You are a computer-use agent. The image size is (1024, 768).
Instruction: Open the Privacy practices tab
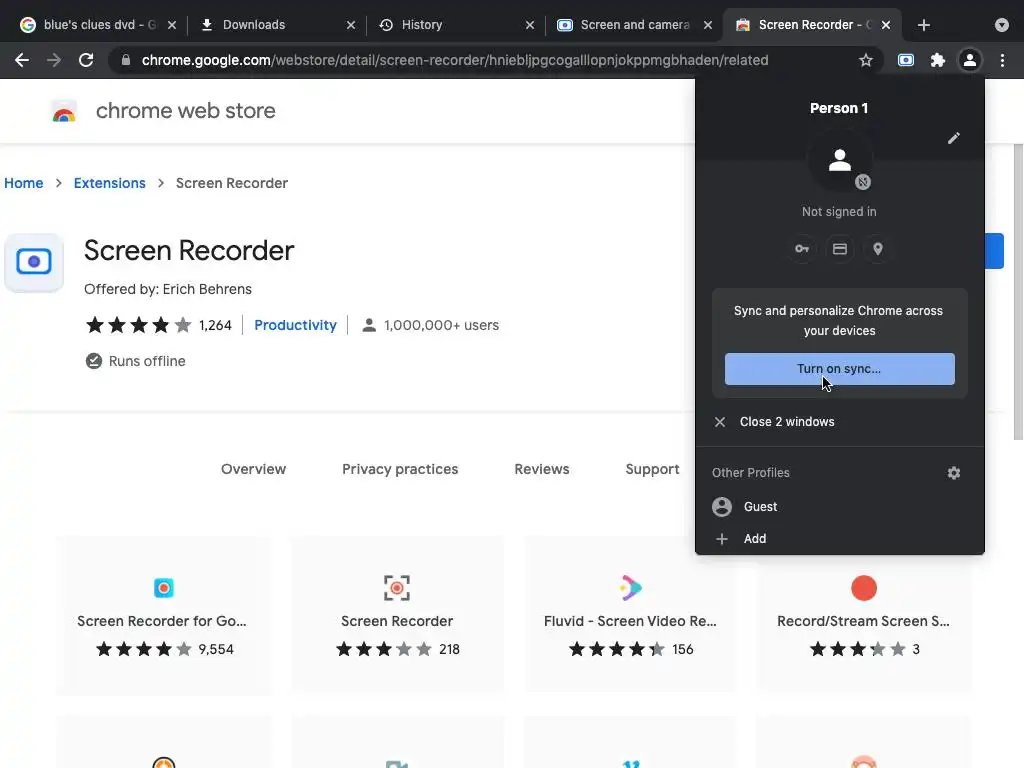[x=400, y=469]
